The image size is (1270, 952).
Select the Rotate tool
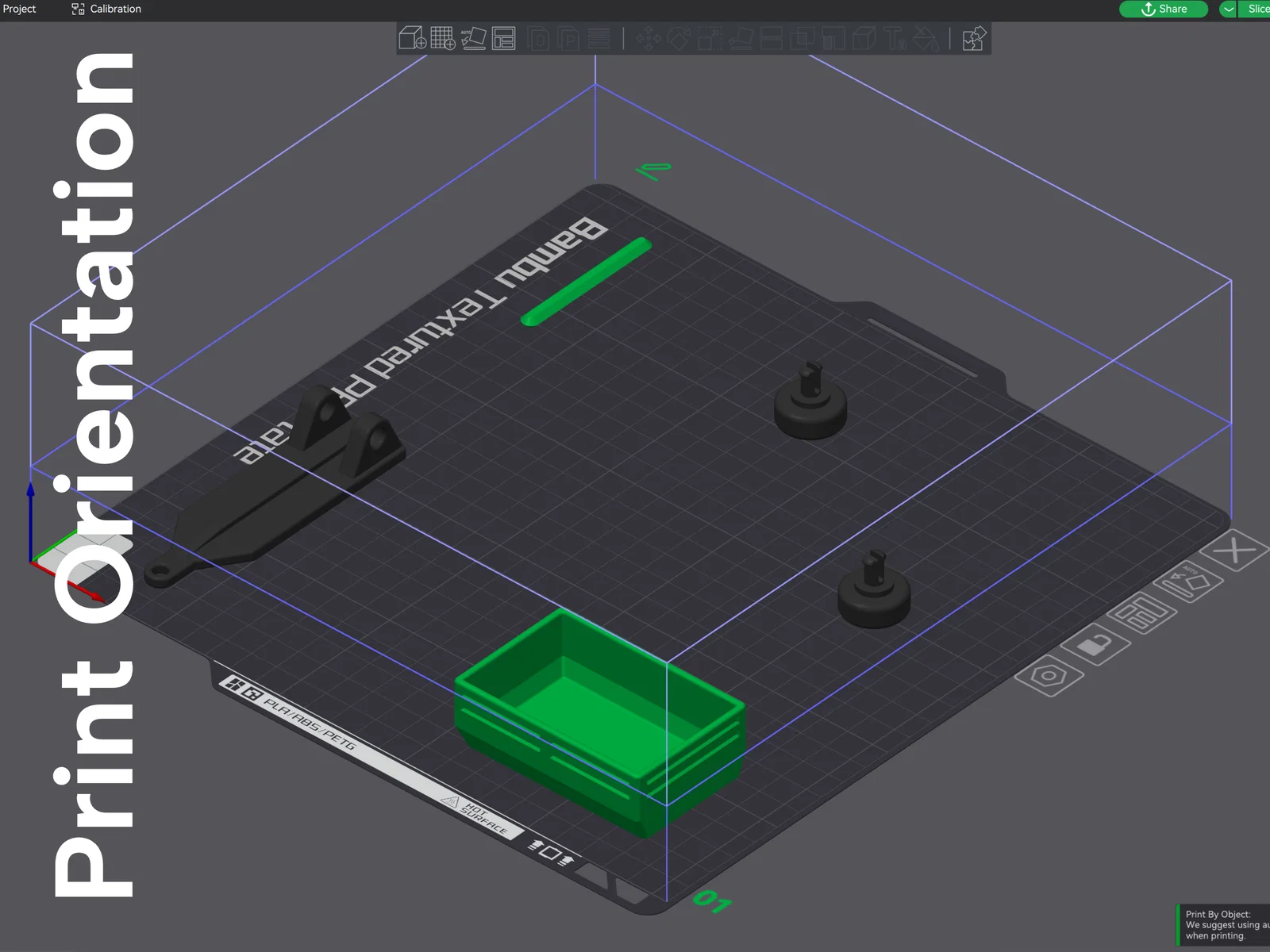pyautogui.click(x=679, y=38)
